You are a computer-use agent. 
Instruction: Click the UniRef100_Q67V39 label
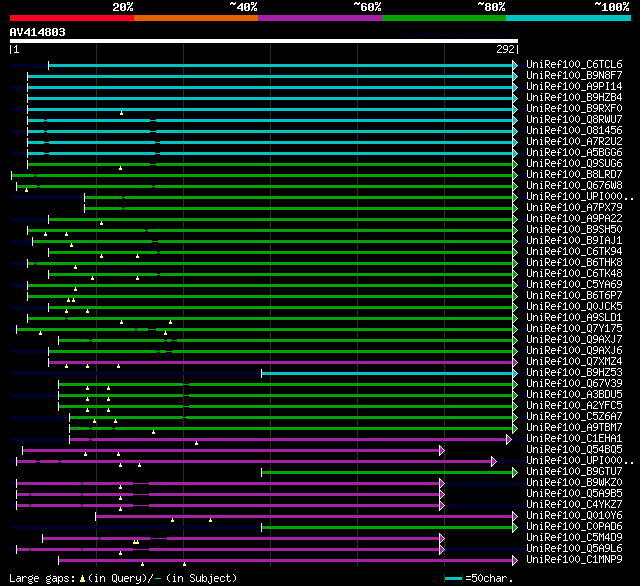click(574, 384)
